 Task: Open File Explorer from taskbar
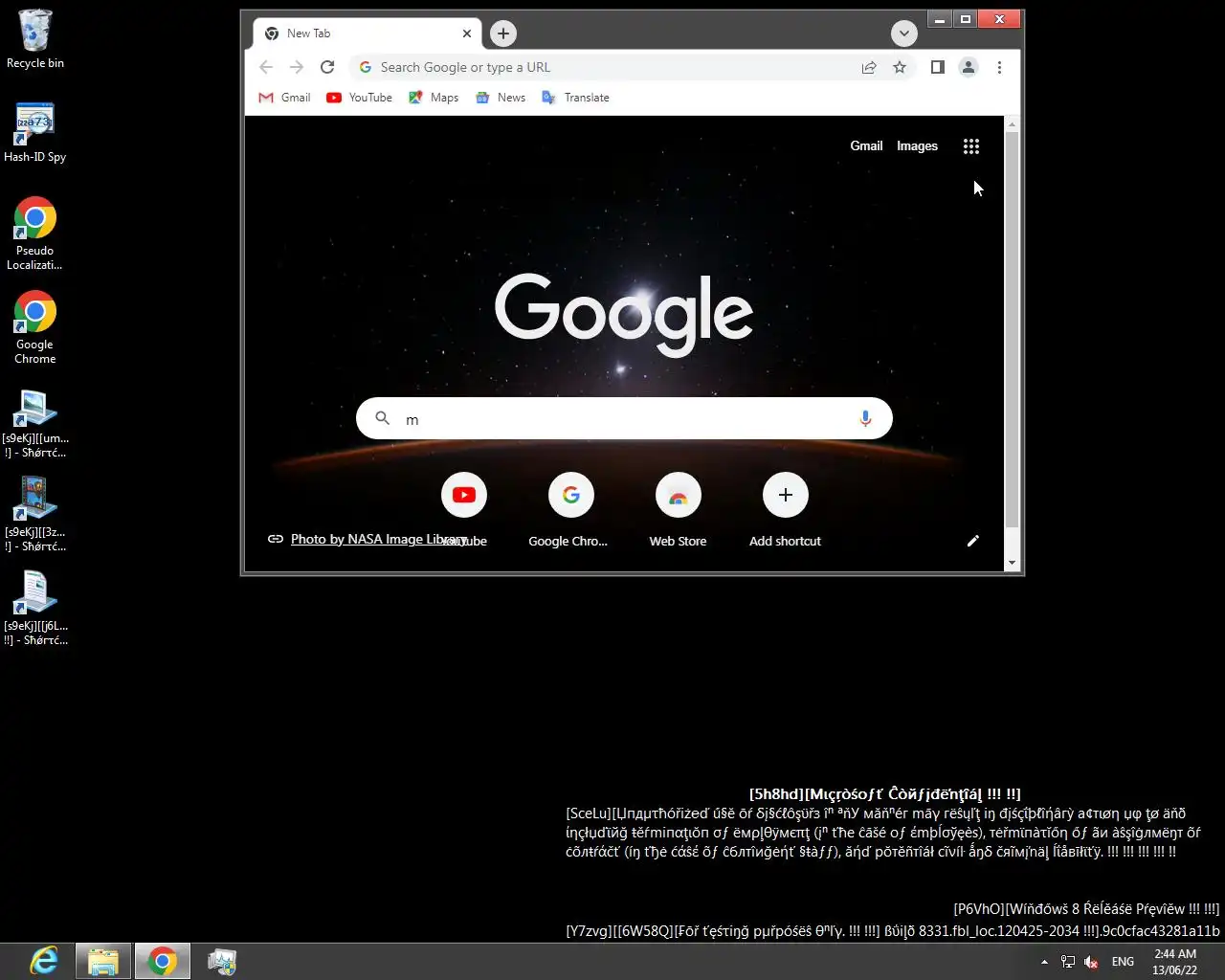point(103,961)
